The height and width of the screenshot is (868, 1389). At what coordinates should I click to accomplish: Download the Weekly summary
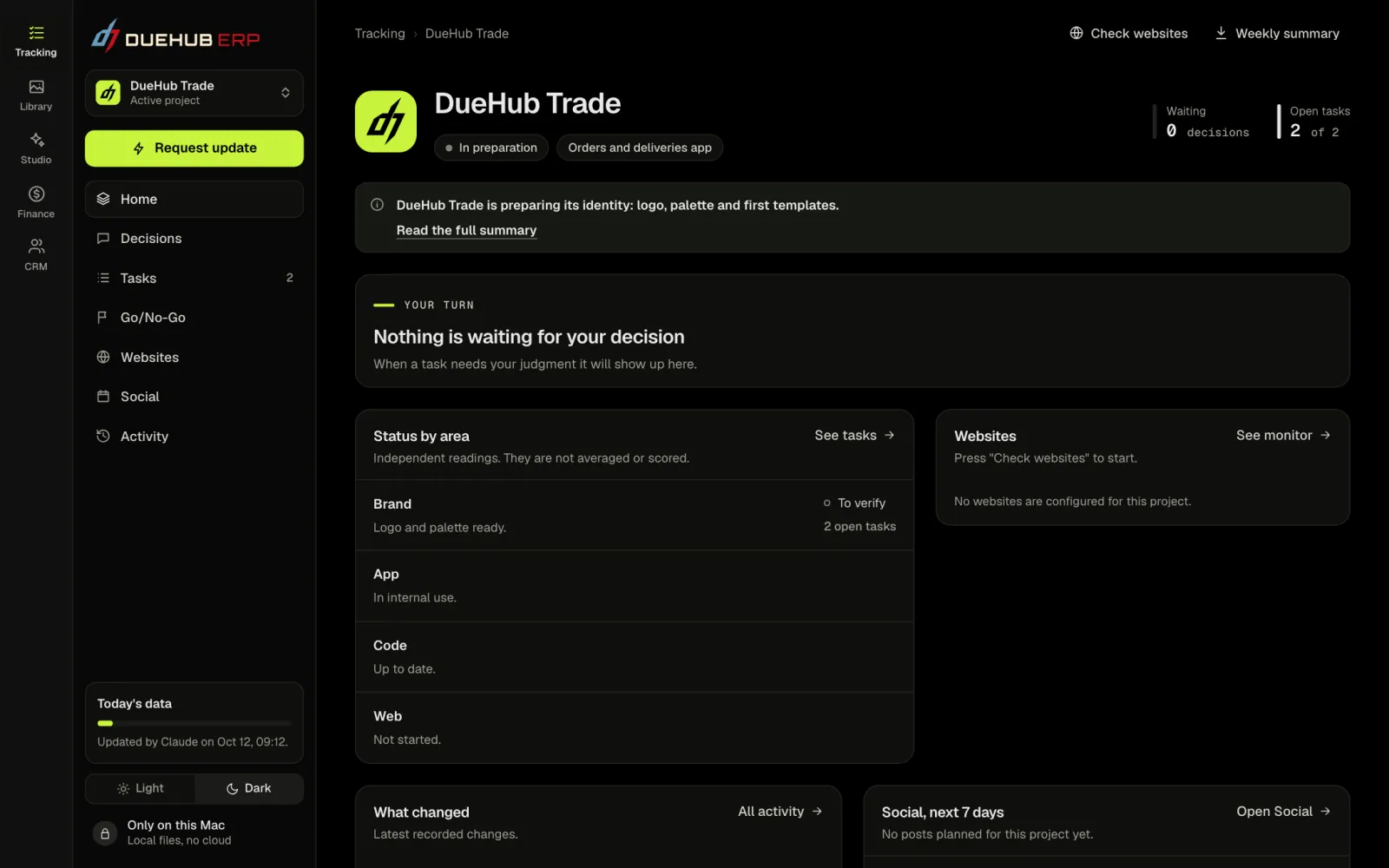click(x=1277, y=34)
